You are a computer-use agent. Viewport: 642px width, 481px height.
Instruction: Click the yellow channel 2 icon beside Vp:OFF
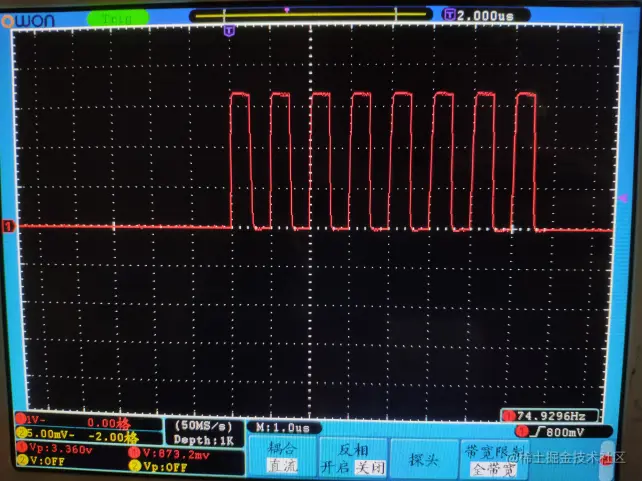pyautogui.click(x=134, y=465)
